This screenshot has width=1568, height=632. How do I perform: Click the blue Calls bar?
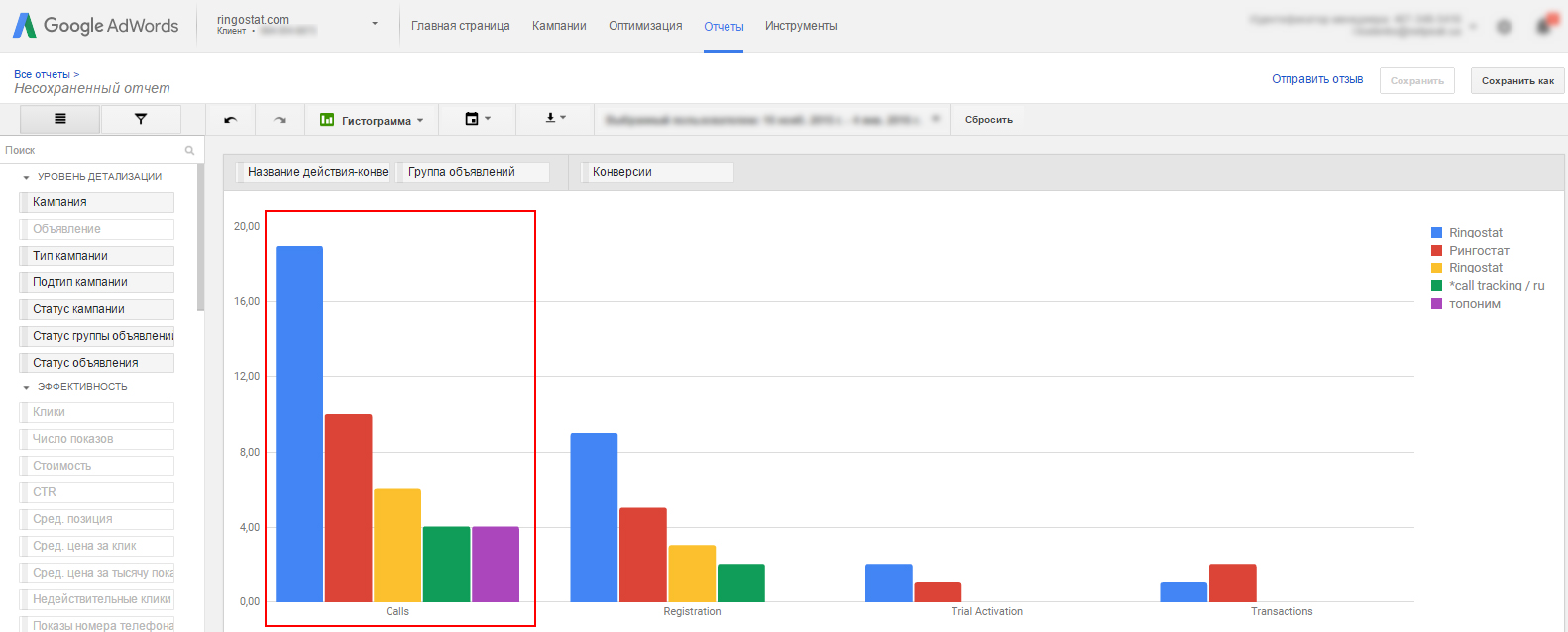(299, 424)
